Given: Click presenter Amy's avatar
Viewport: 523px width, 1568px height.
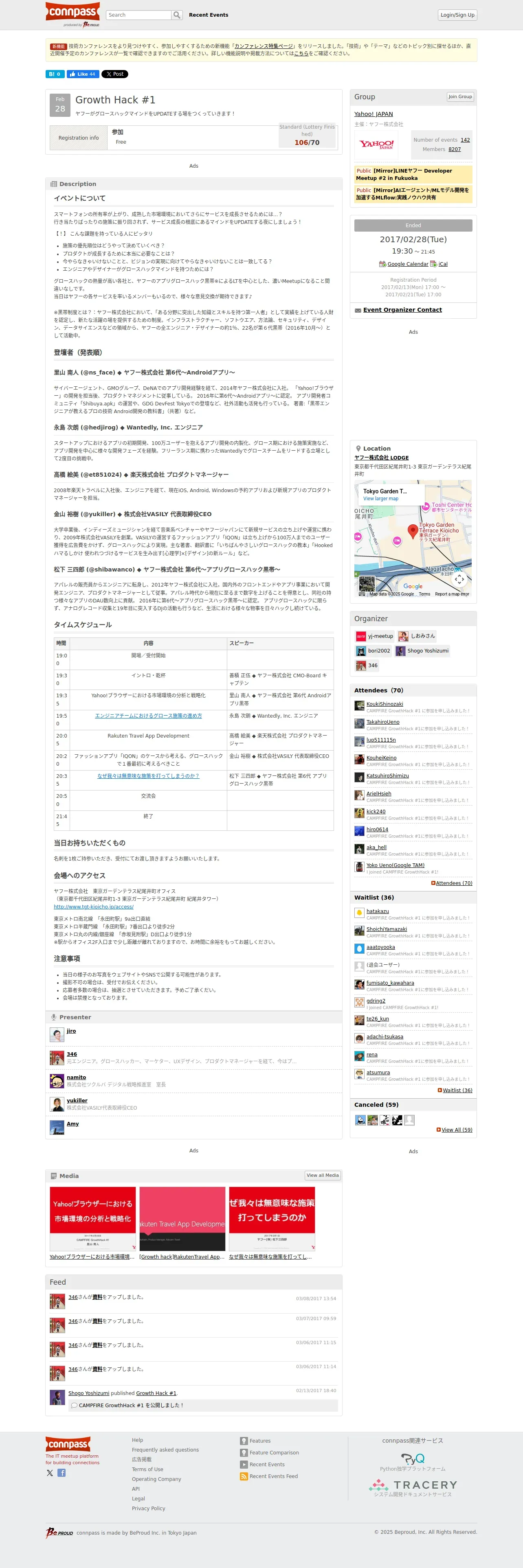Looking at the screenshot, I should (57, 1127).
